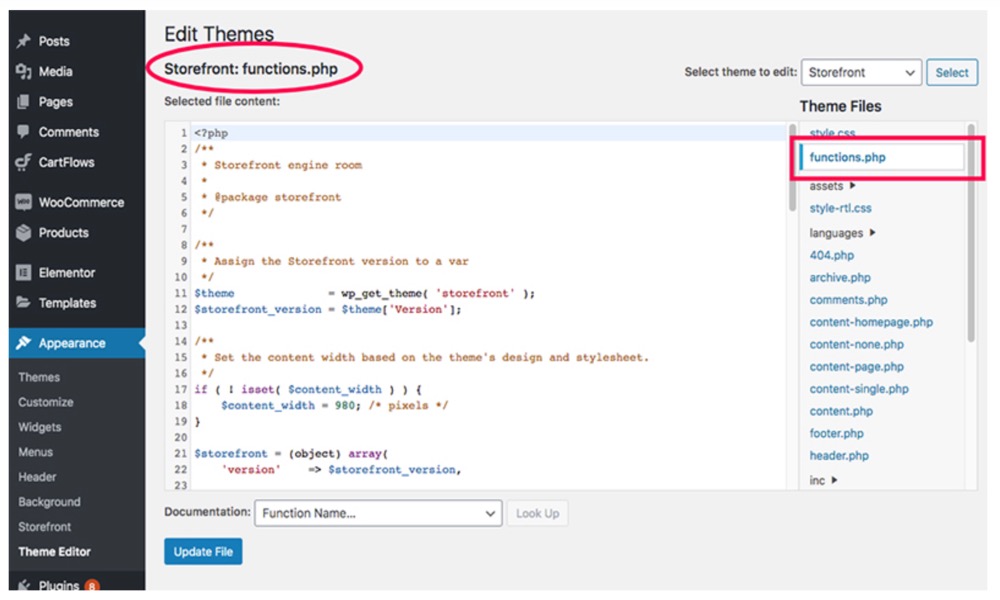This screenshot has height=600, width=1000.
Task: Expand the languages folder
Action: point(842,233)
